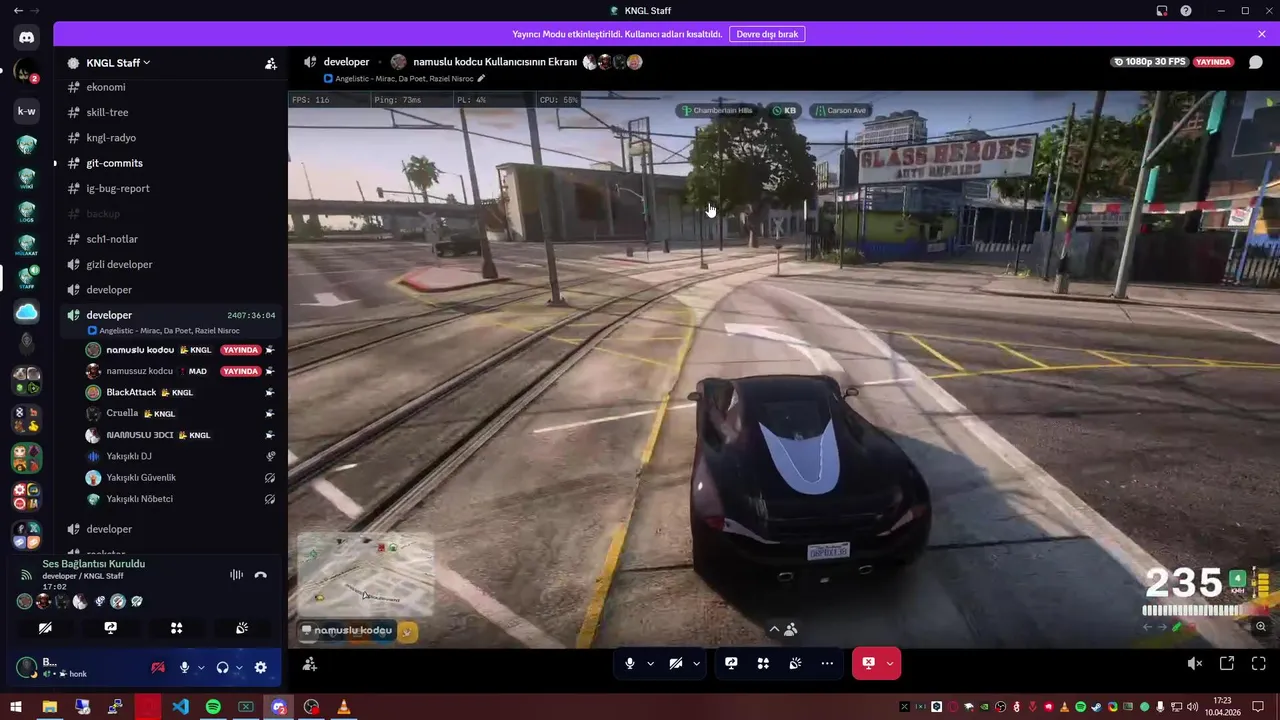
Task: Toggle microphone in stream control bar
Action: (629, 663)
